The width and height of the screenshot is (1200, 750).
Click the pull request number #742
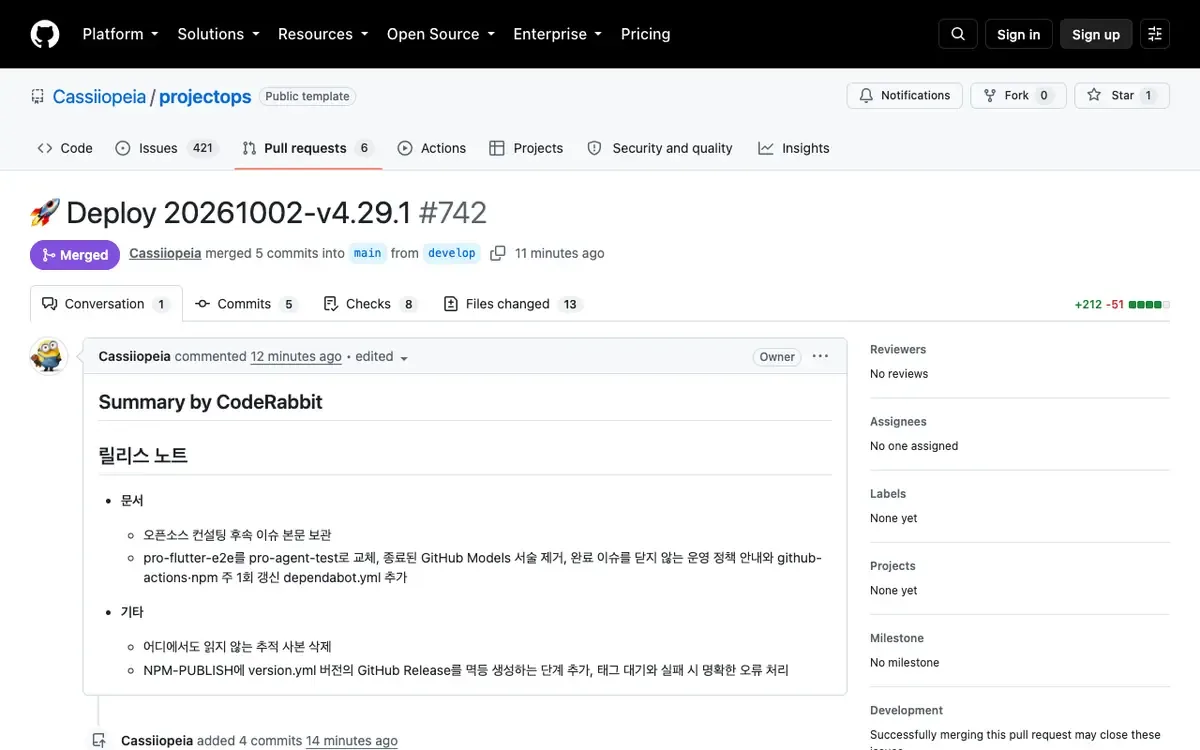pos(453,213)
